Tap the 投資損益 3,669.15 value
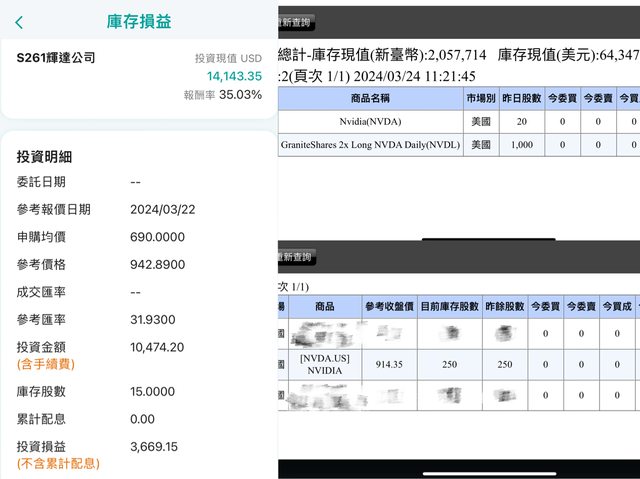This screenshot has width=640, height=479. (157, 446)
